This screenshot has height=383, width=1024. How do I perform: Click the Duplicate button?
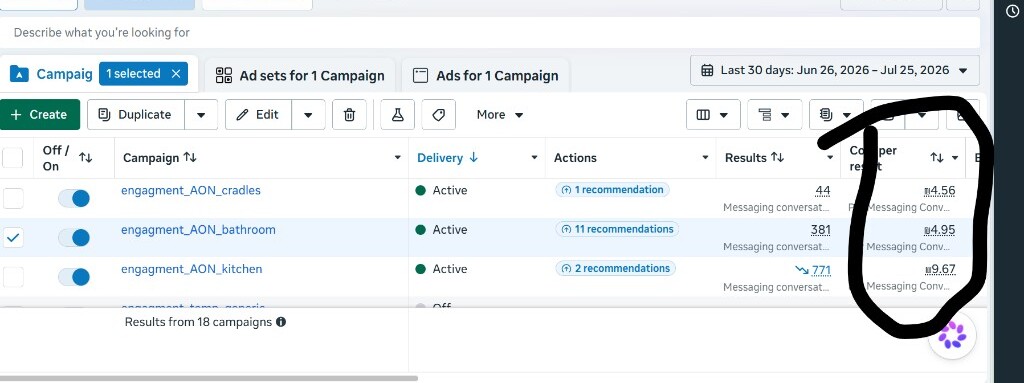coord(136,114)
